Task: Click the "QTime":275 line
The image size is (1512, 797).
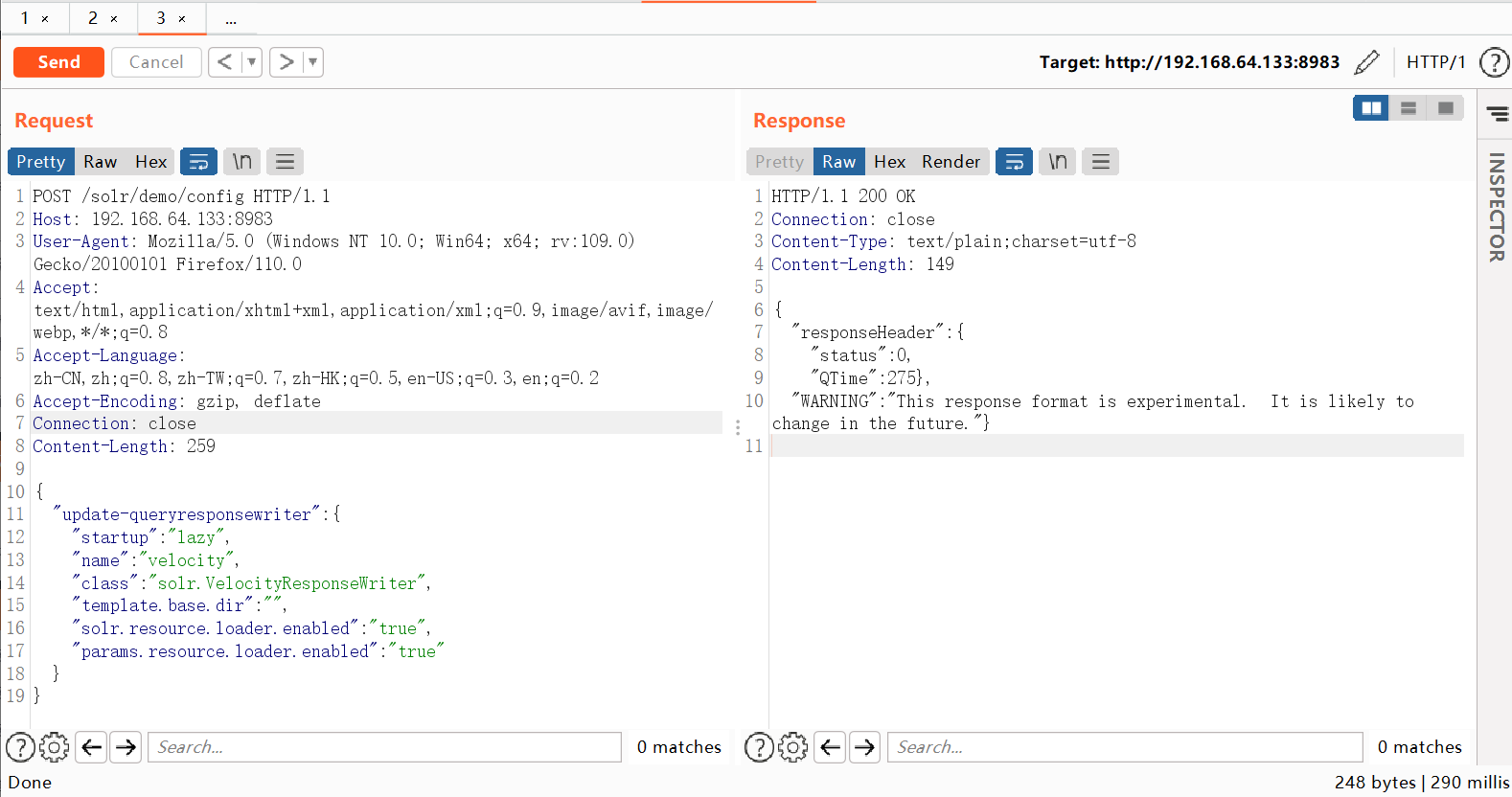Action: [x=870, y=378]
